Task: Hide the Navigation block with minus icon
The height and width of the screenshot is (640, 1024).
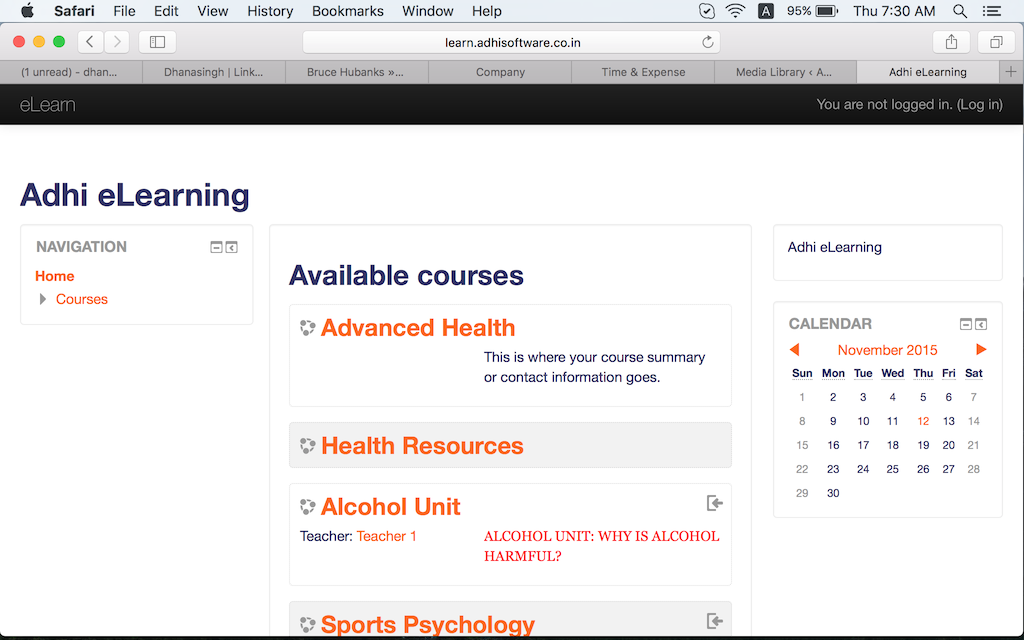Action: click(216, 248)
